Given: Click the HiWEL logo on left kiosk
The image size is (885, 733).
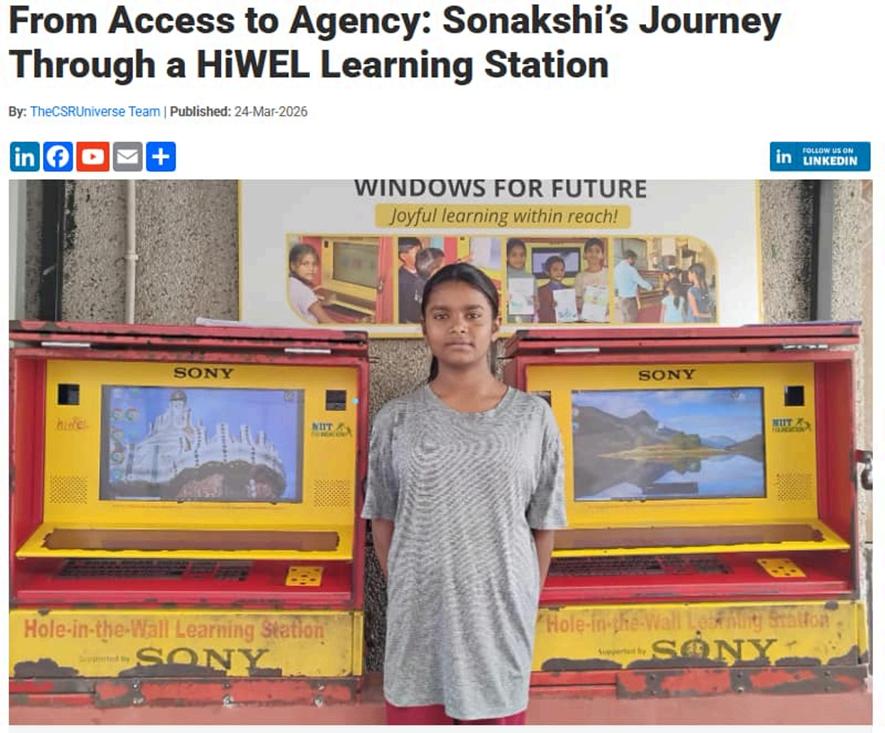Looking at the screenshot, I should coord(72,424).
